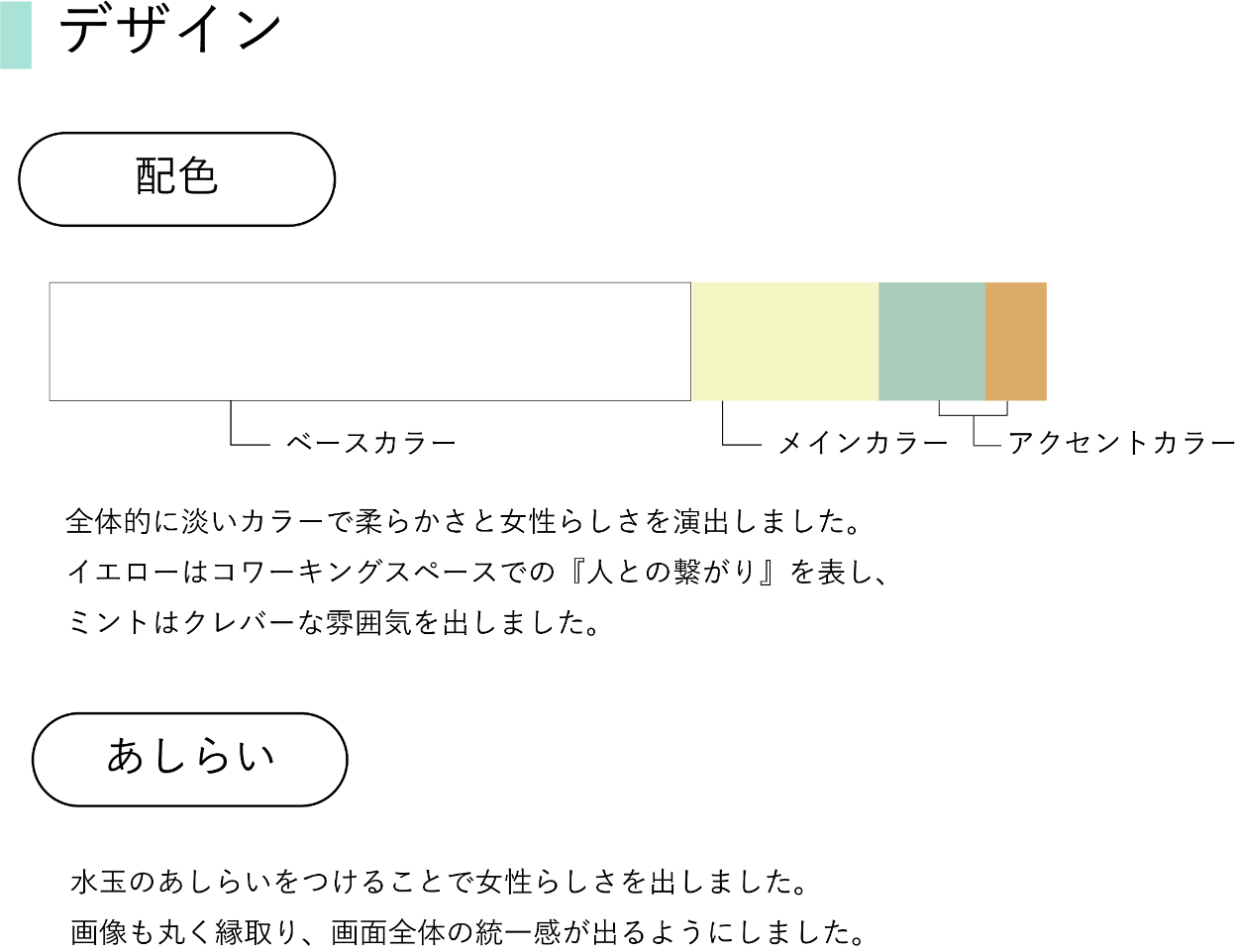Select the white base color swatch
The width and height of the screenshot is (1238, 952).
pyautogui.click(x=369, y=341)
